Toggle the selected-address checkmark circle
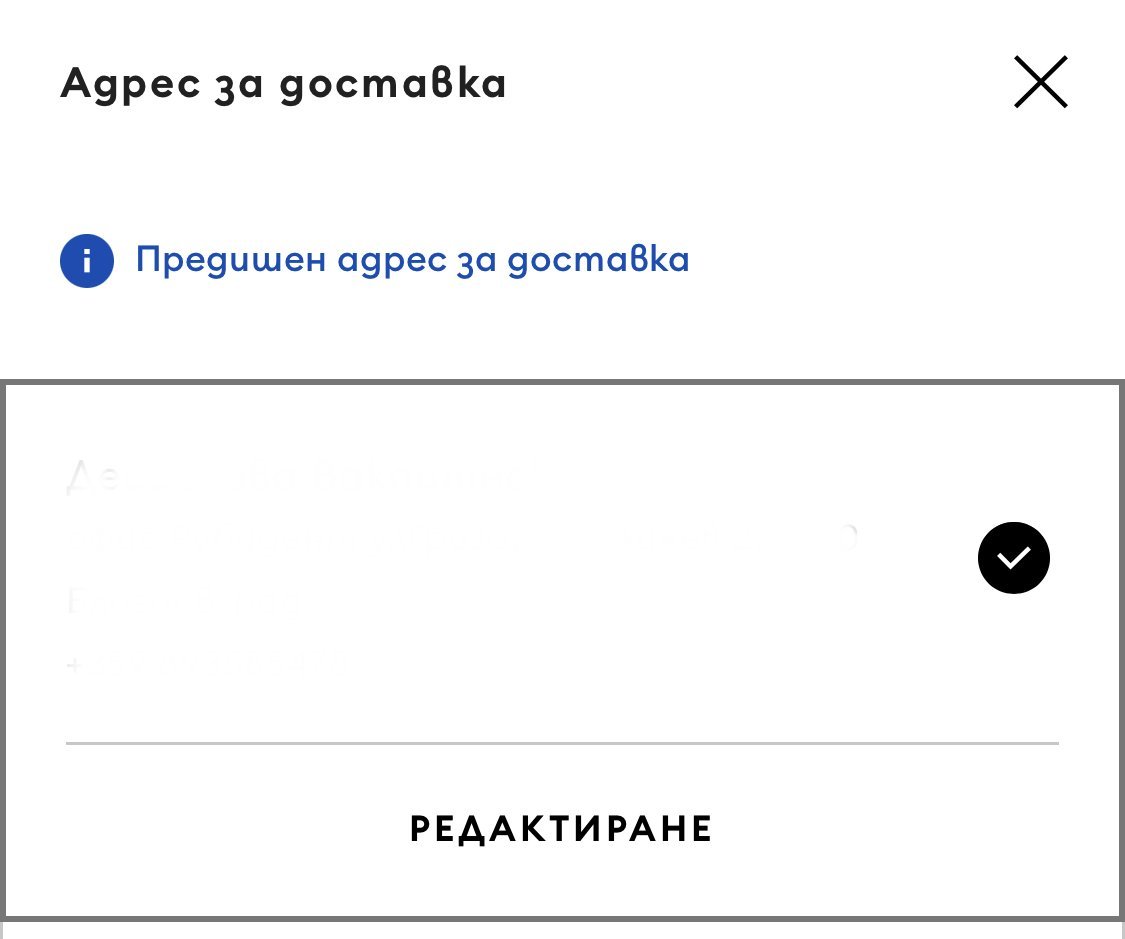Viewport: 1125px width, 939px height. tap(1013, 558)
